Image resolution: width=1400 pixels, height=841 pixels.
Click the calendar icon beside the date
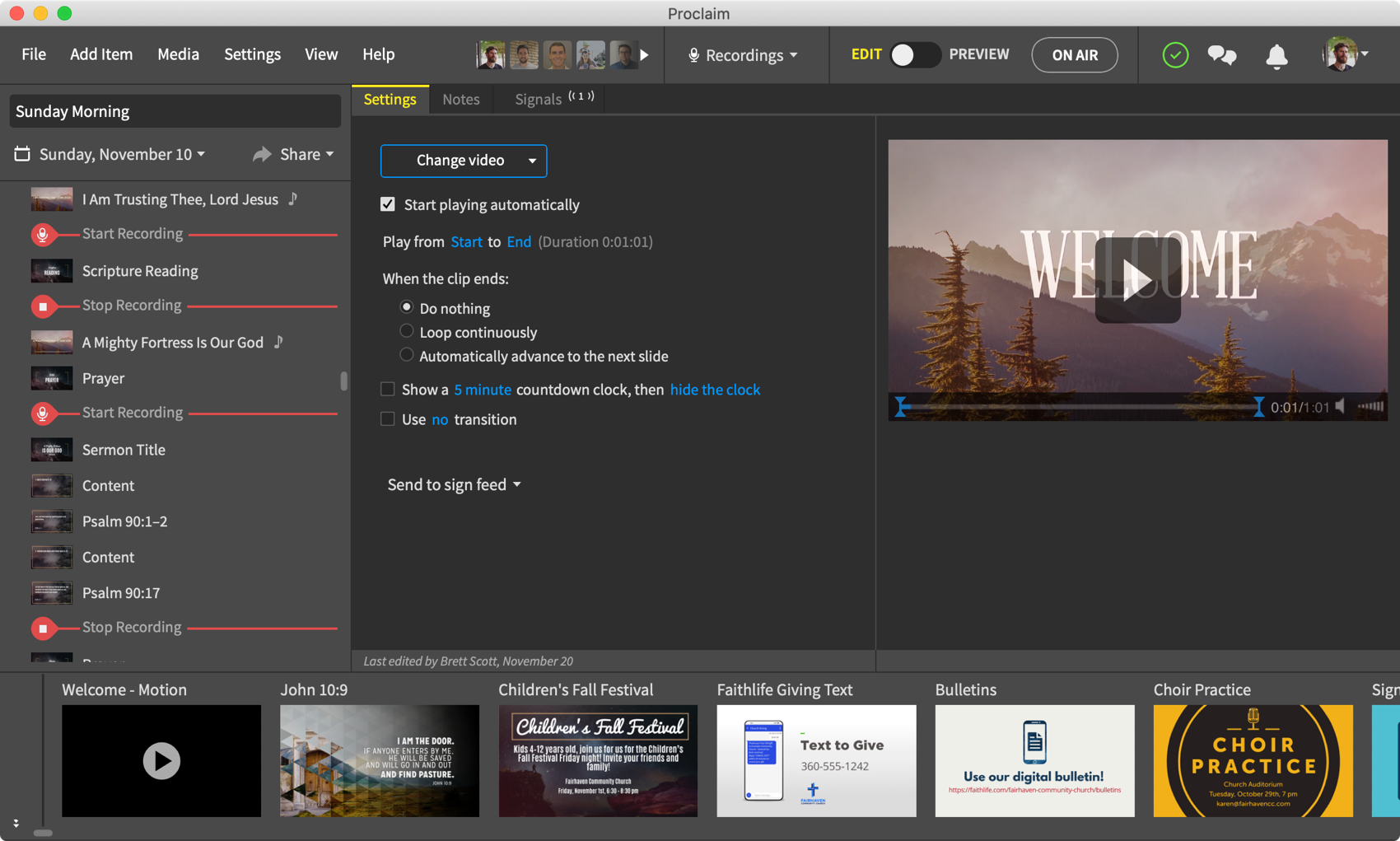pyautogui.click(x=22, y=154)
